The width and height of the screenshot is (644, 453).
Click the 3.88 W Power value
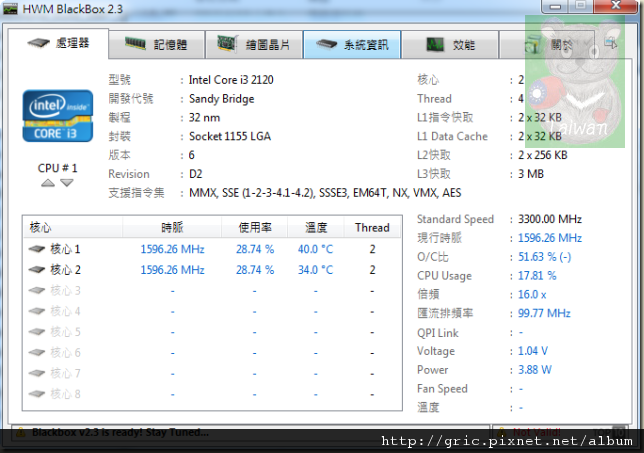point(534,370)
